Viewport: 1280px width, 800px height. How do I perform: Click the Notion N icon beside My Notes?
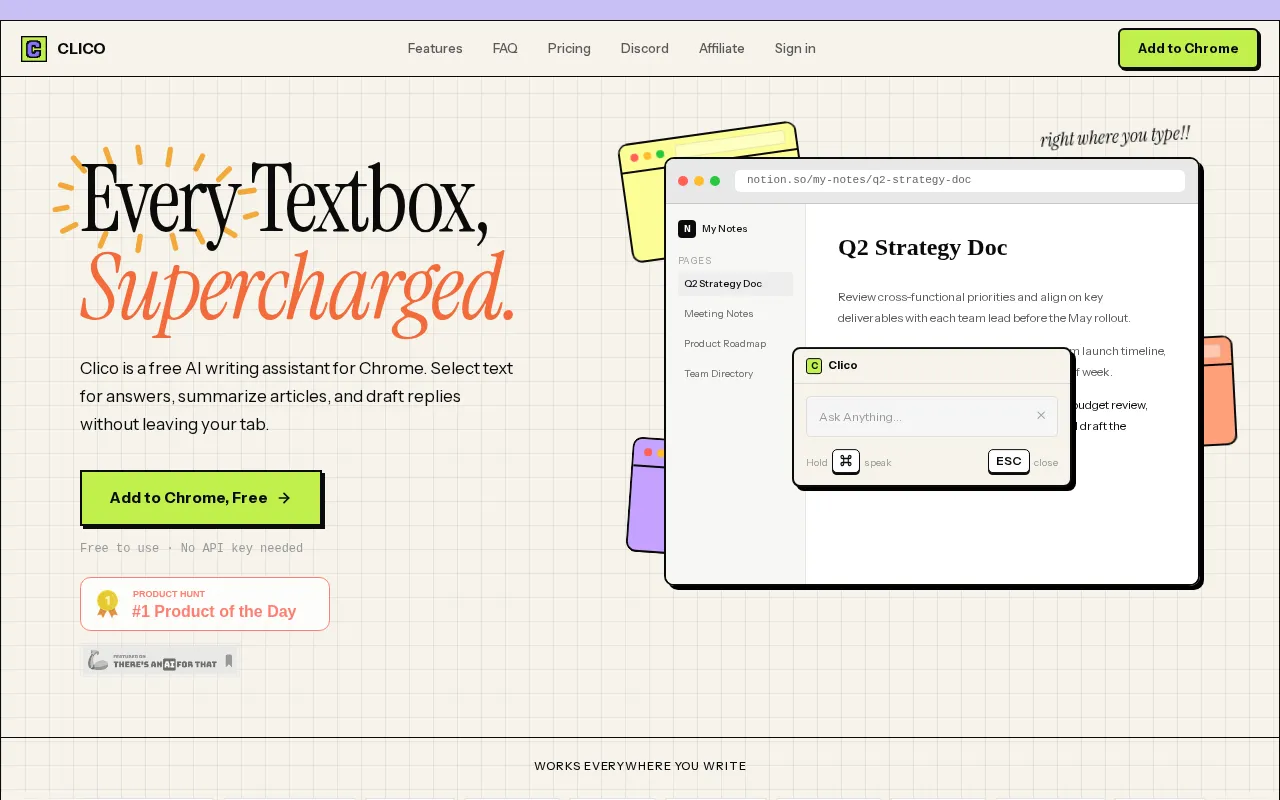(687, 229)
